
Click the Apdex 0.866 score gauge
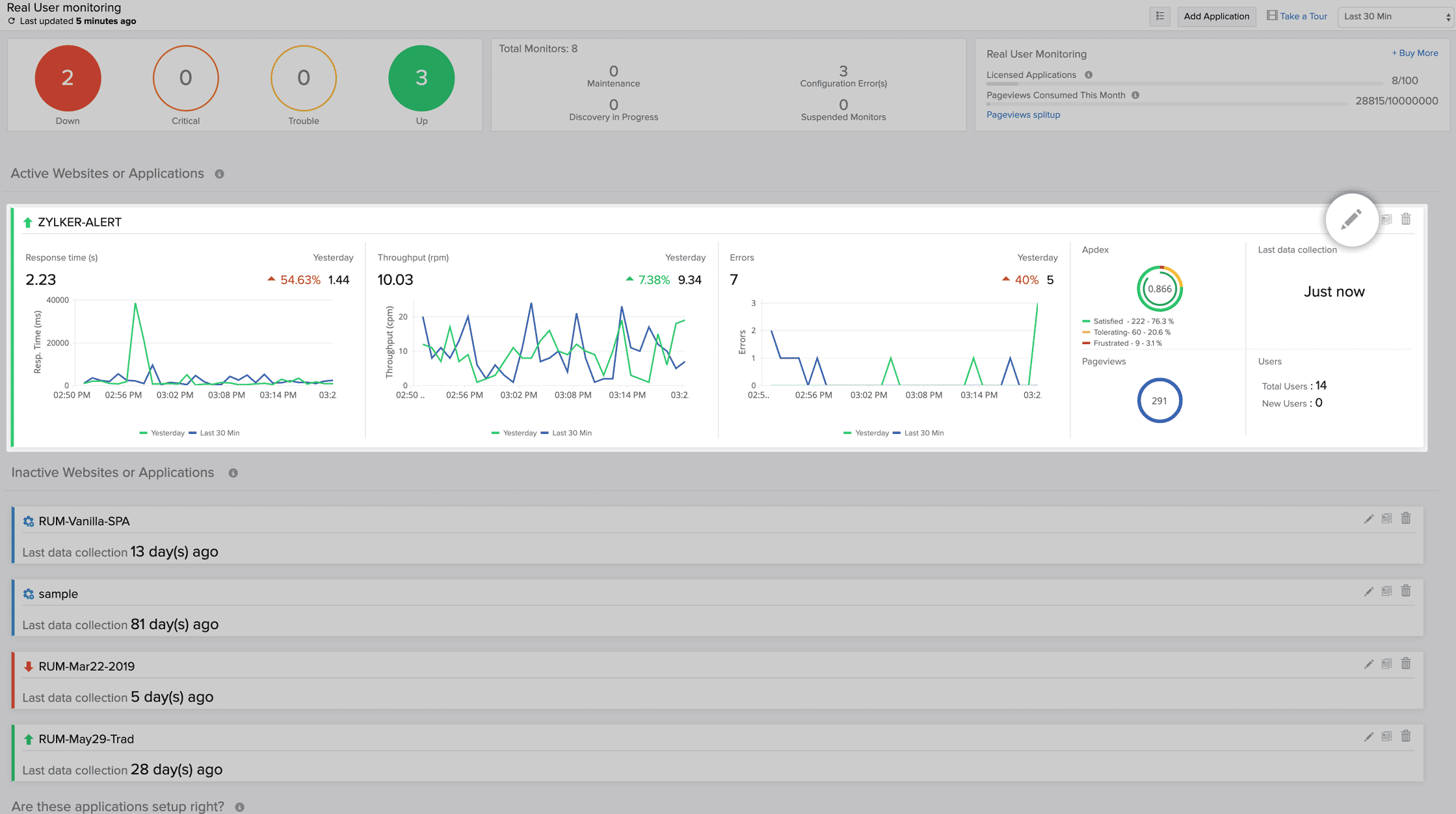1159,289
